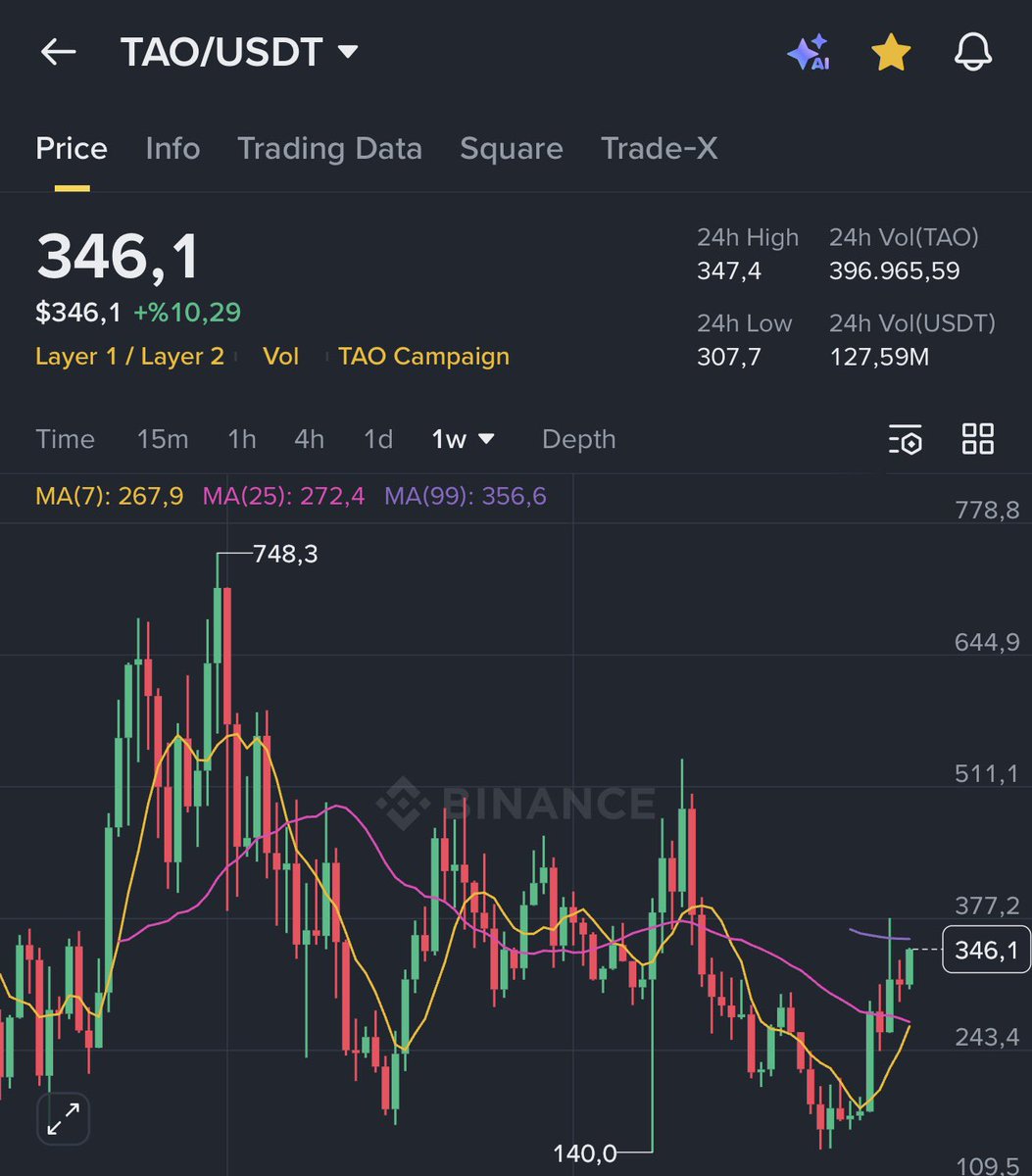
Task: Switch to the Depth chart
Action: (x=578, y=439)
